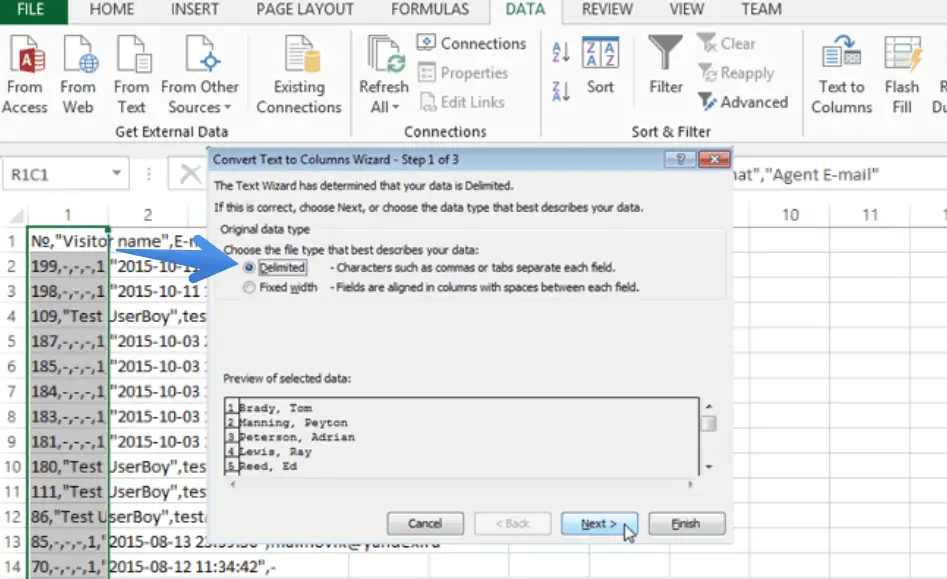The width and height of the screenshot is (947, 579).
Task: Click preview row Reed, Ed
Action: pos(268,466)
